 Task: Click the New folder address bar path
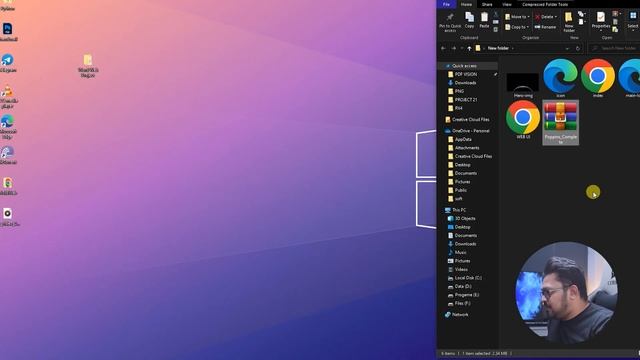point(498,48)
